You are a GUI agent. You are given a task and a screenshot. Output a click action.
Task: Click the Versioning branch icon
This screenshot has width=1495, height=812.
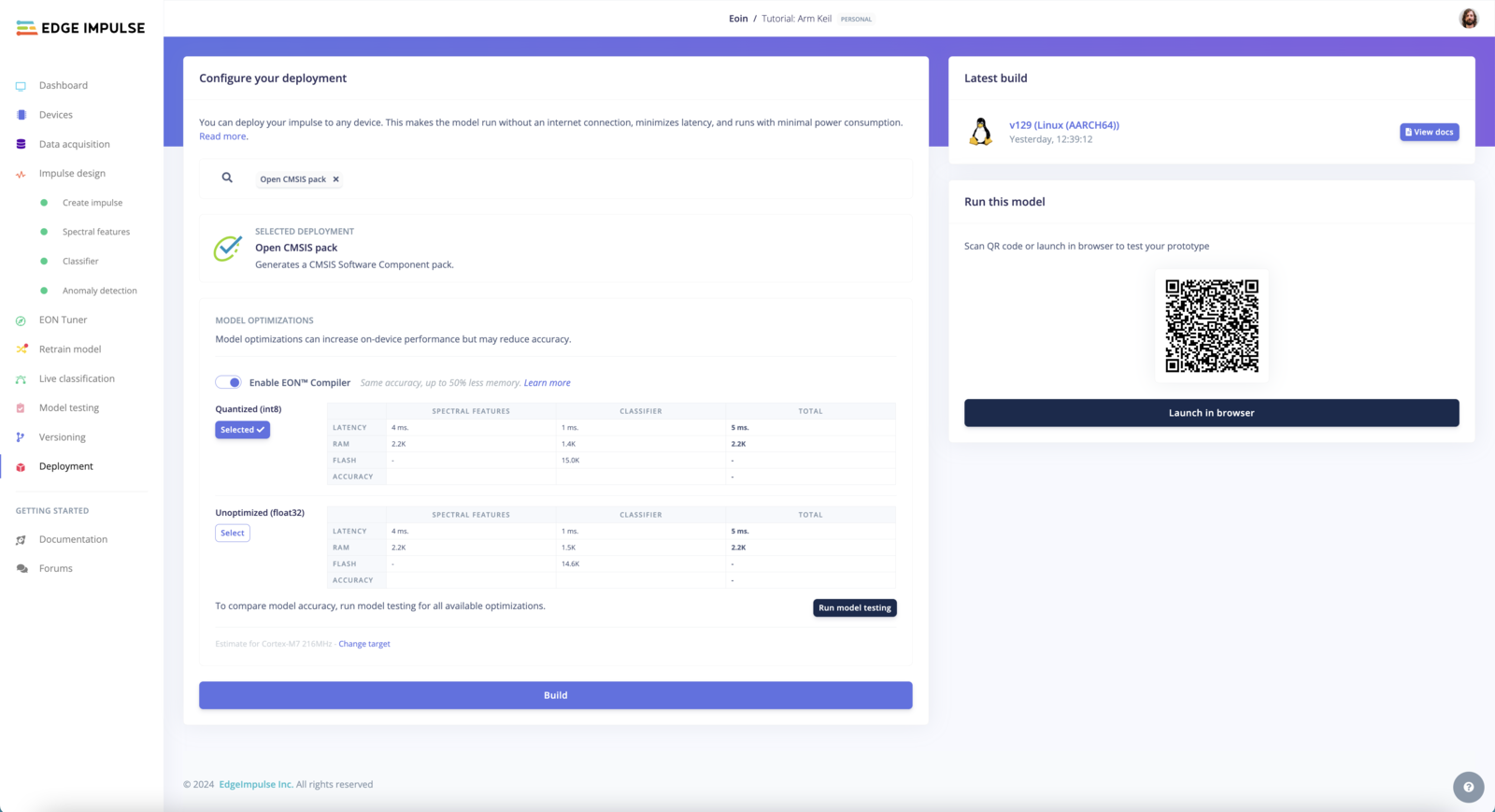[x=21, y=437]
